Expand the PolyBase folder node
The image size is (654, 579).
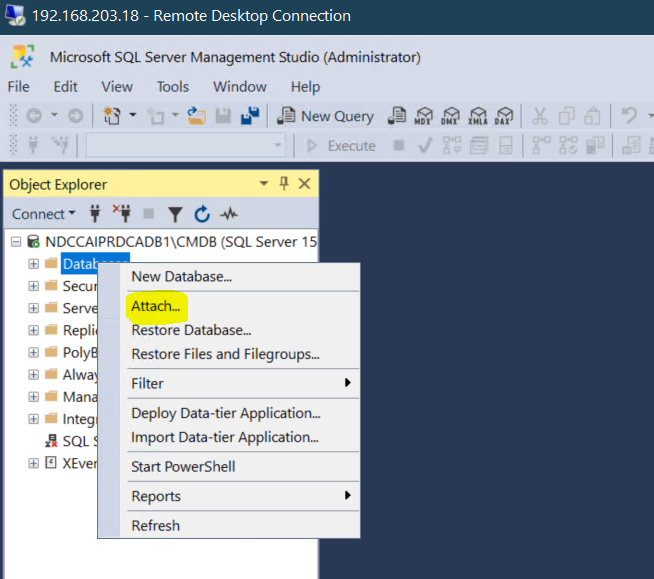(x=33, y=352)
